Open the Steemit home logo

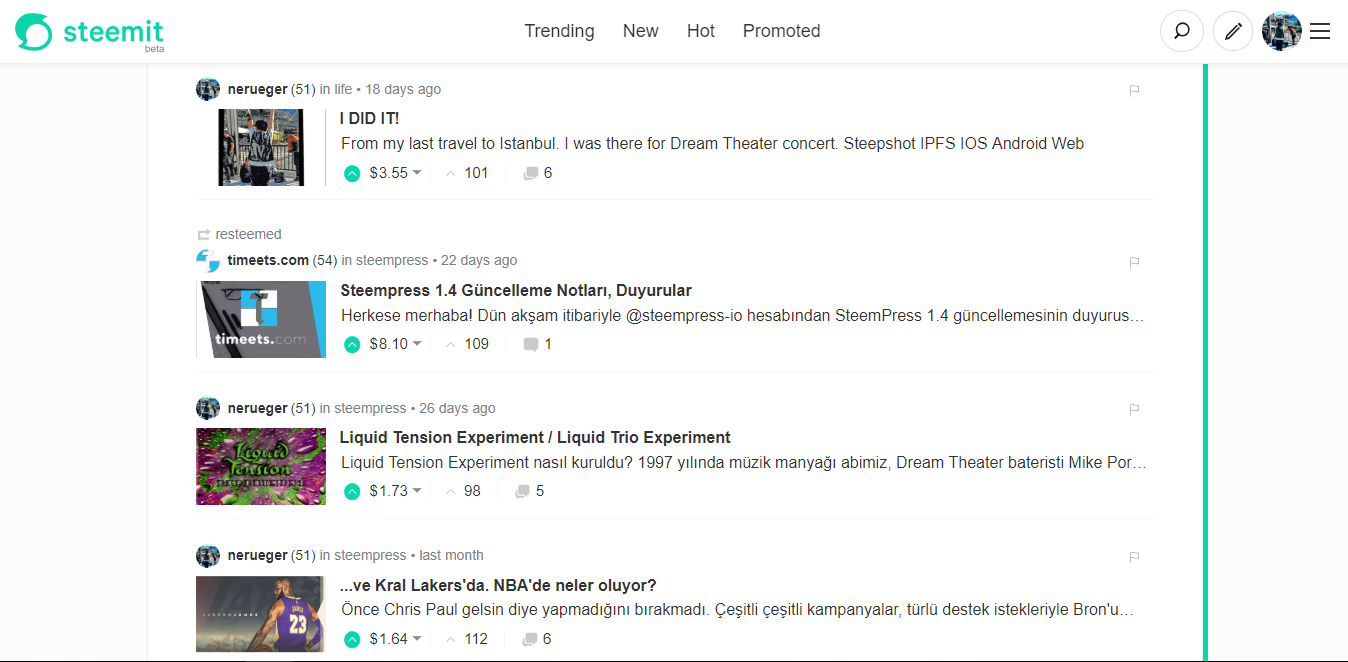click(x=90, y=32)
